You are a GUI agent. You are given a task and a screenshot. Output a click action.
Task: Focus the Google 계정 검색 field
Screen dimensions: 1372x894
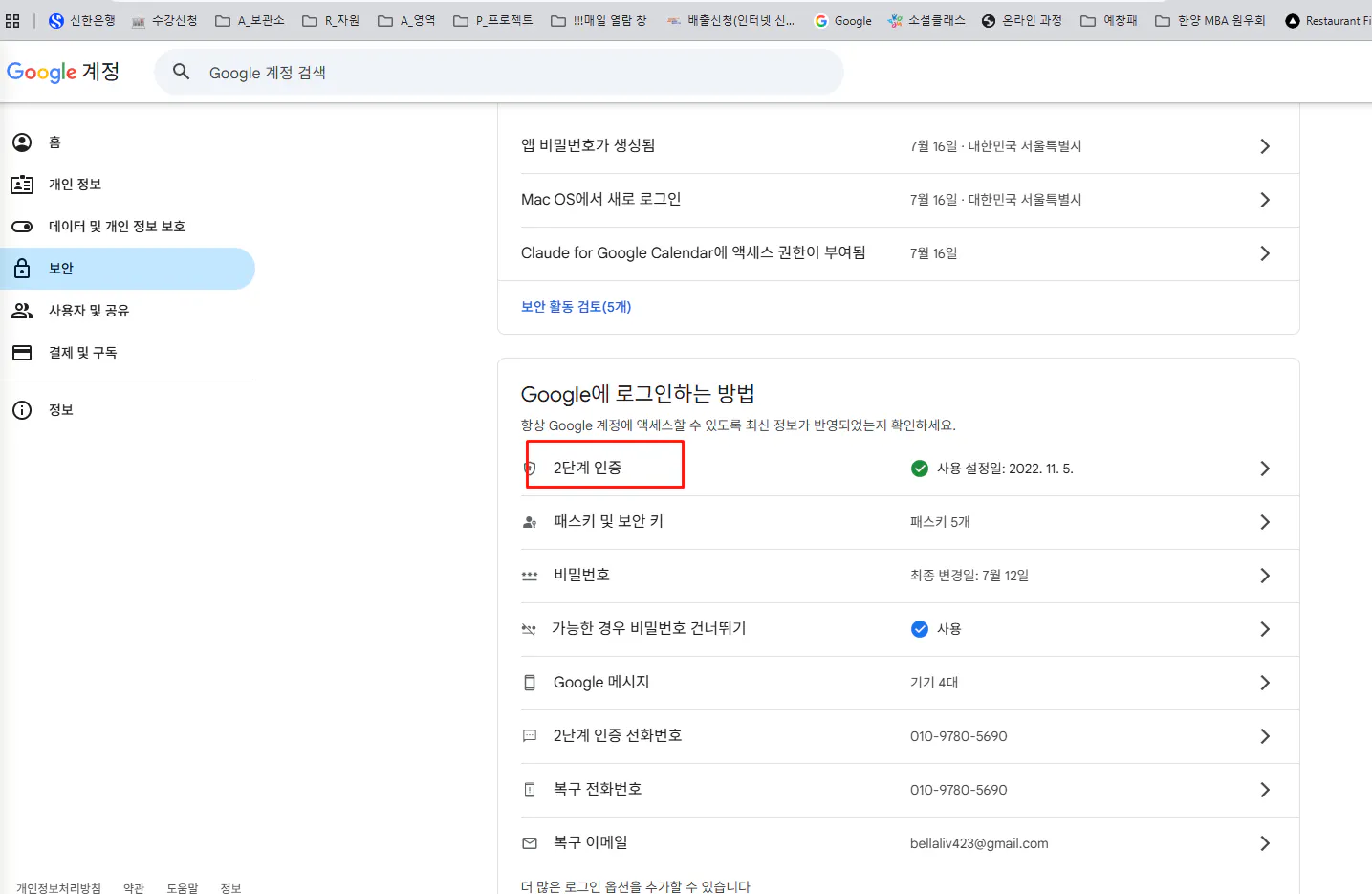499,72
